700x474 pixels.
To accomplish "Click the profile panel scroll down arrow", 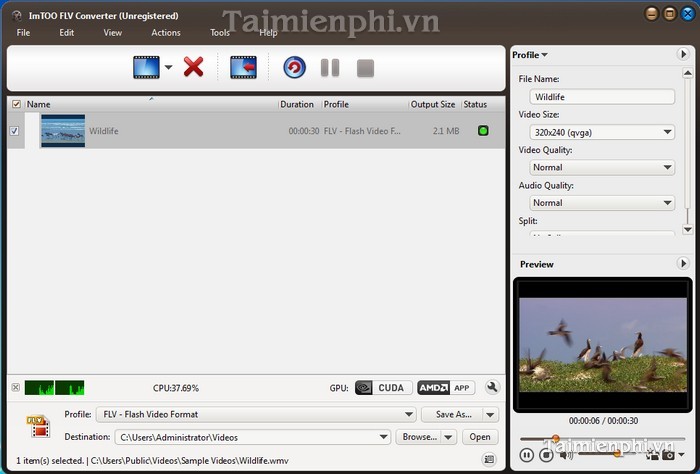I will (x=688, y=230).
